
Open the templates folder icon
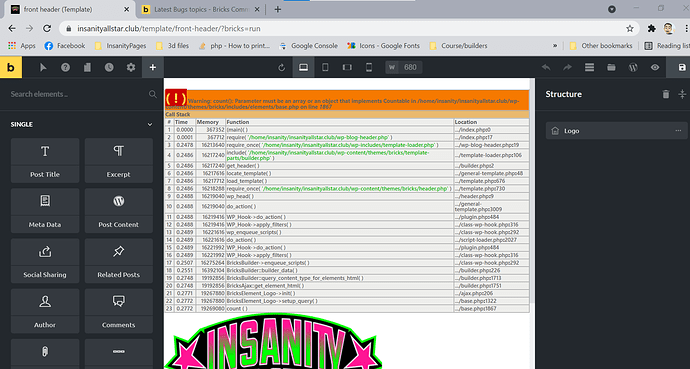coord(611,67)
